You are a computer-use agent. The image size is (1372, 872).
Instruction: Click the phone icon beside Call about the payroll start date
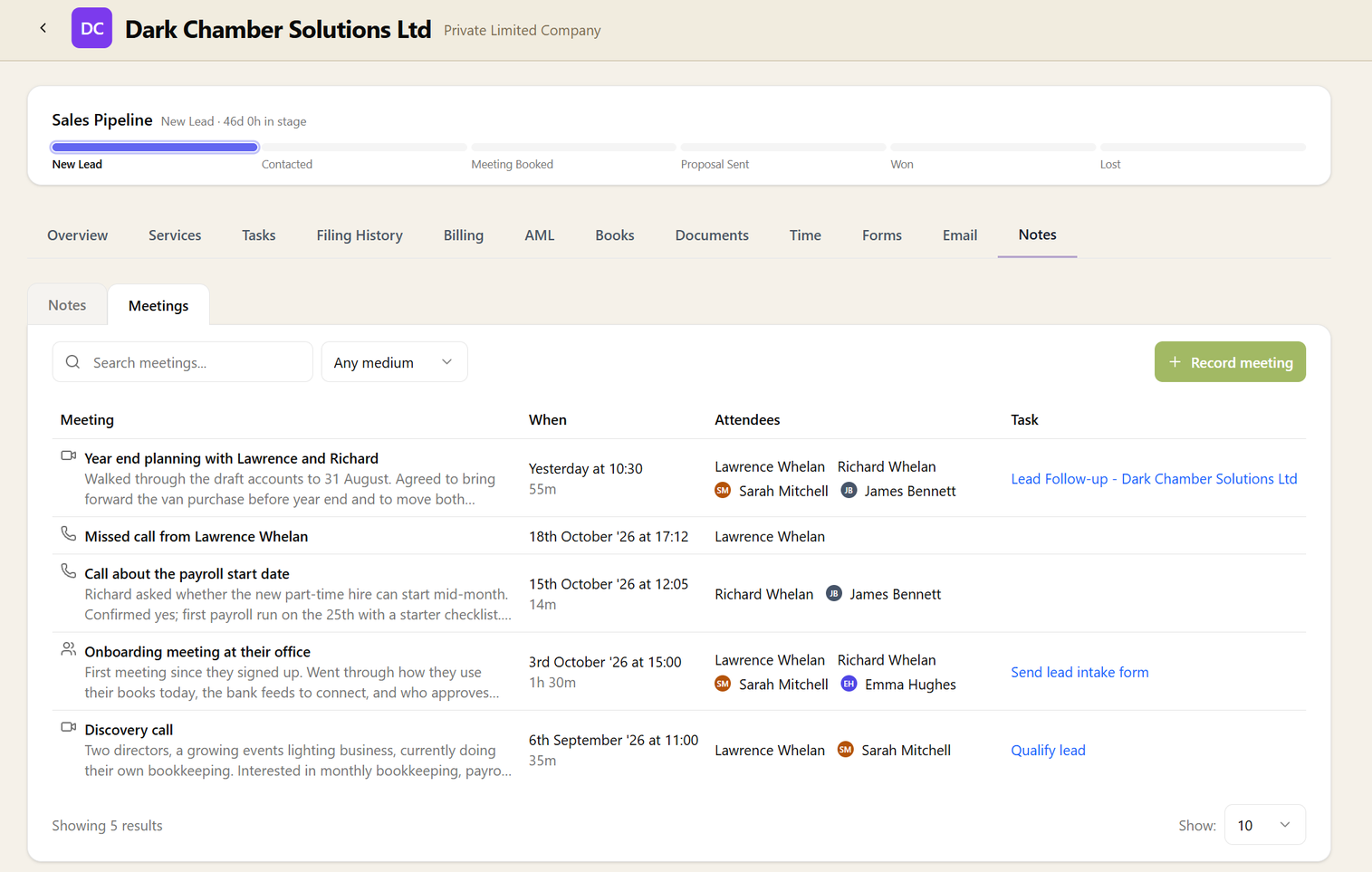coord(68,570)
